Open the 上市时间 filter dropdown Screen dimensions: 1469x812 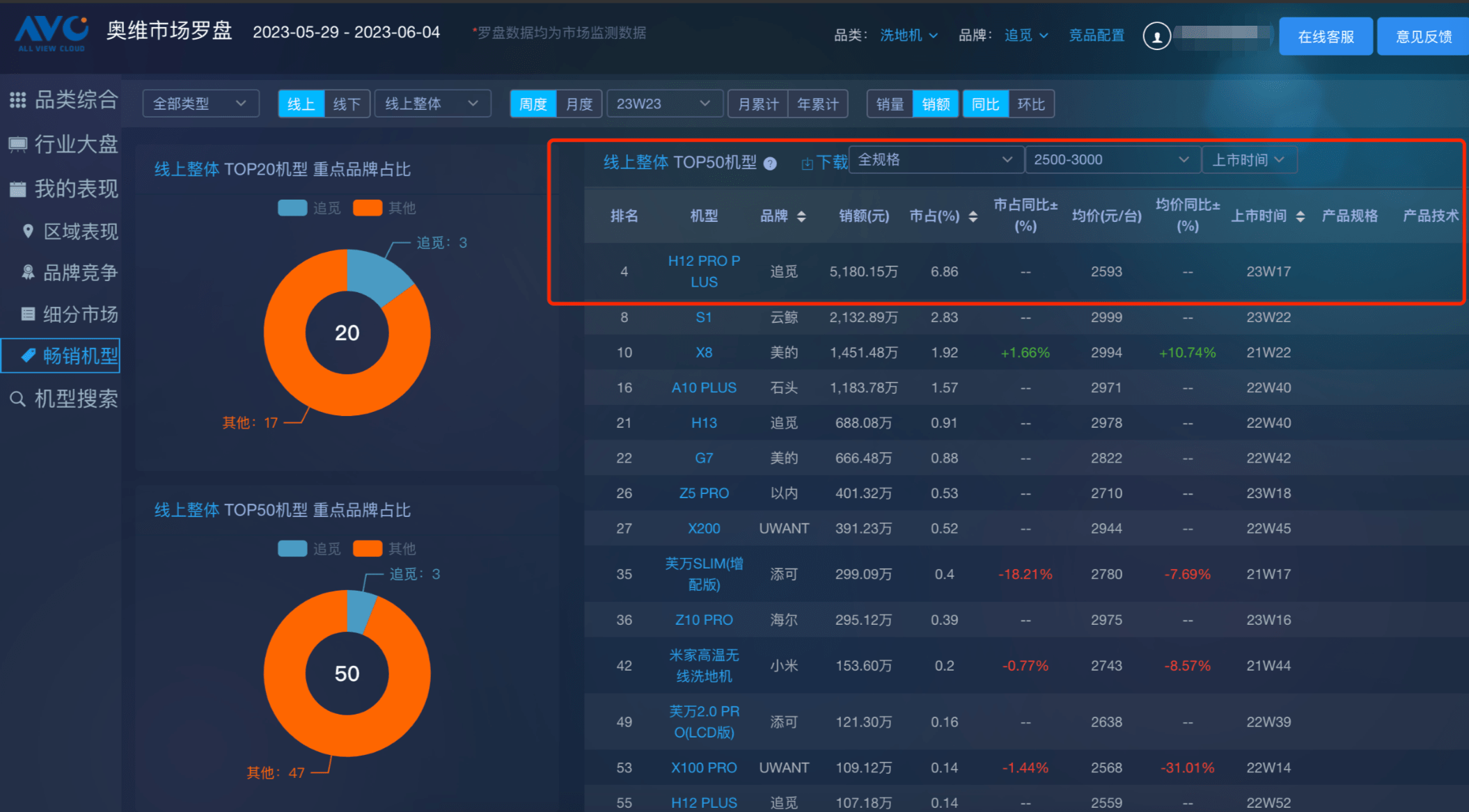point(1249,160)
